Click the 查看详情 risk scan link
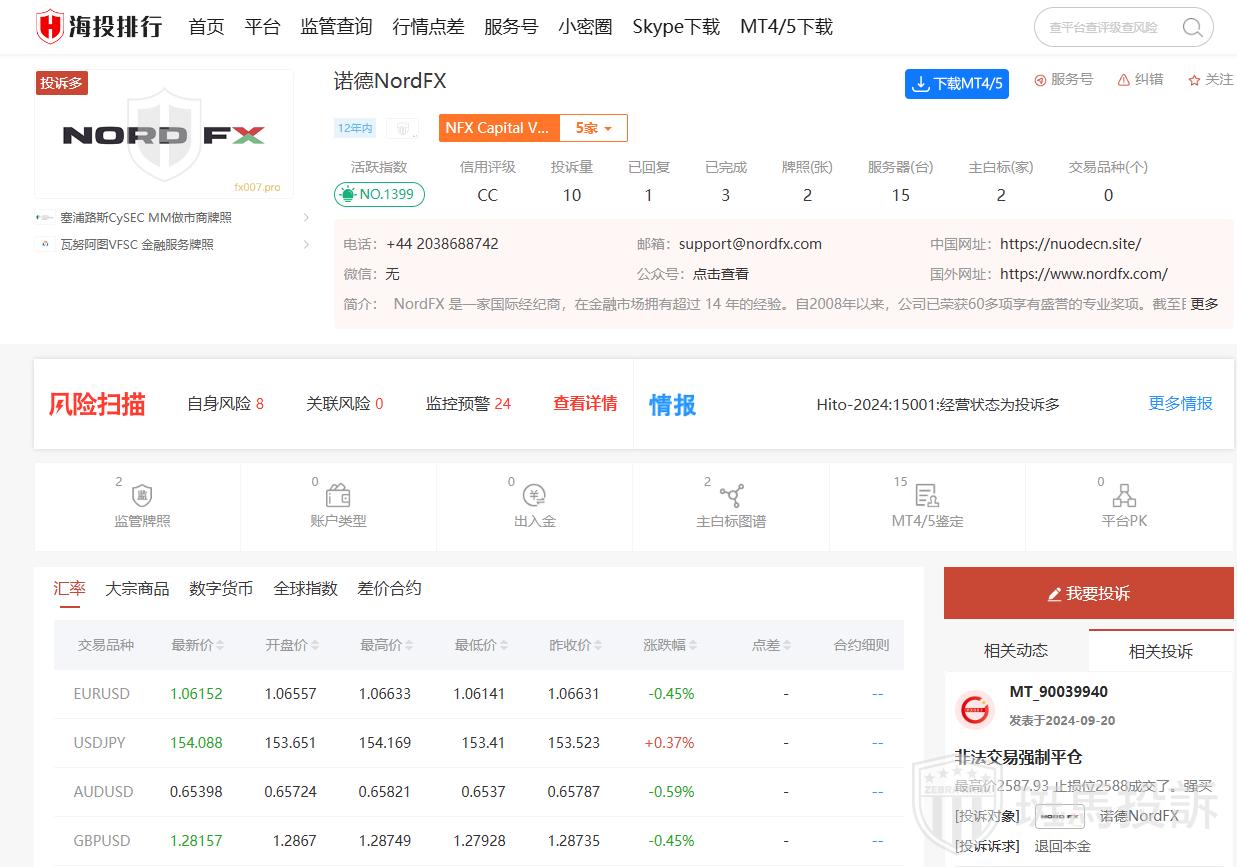Viewport: 1237px width, 867px height. [585, 404]
